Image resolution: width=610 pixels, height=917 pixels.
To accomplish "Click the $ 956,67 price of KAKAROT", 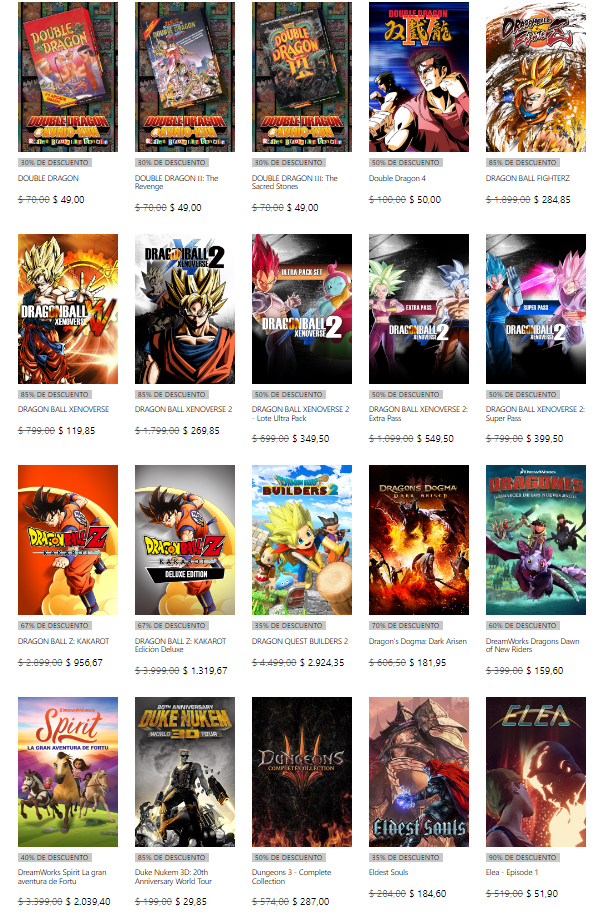I will coord(84,663).
